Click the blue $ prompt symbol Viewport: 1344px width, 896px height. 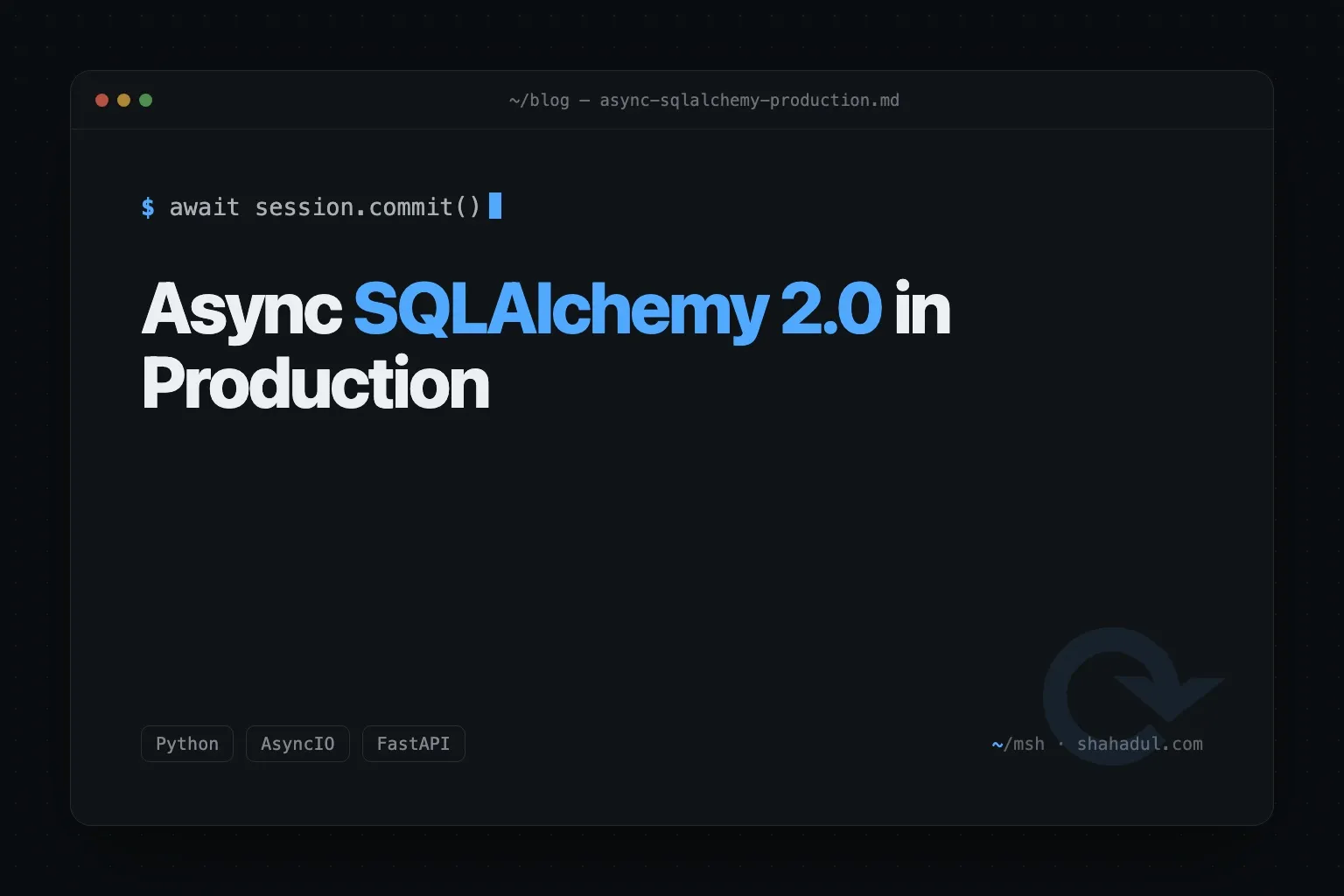click(148, 207)
